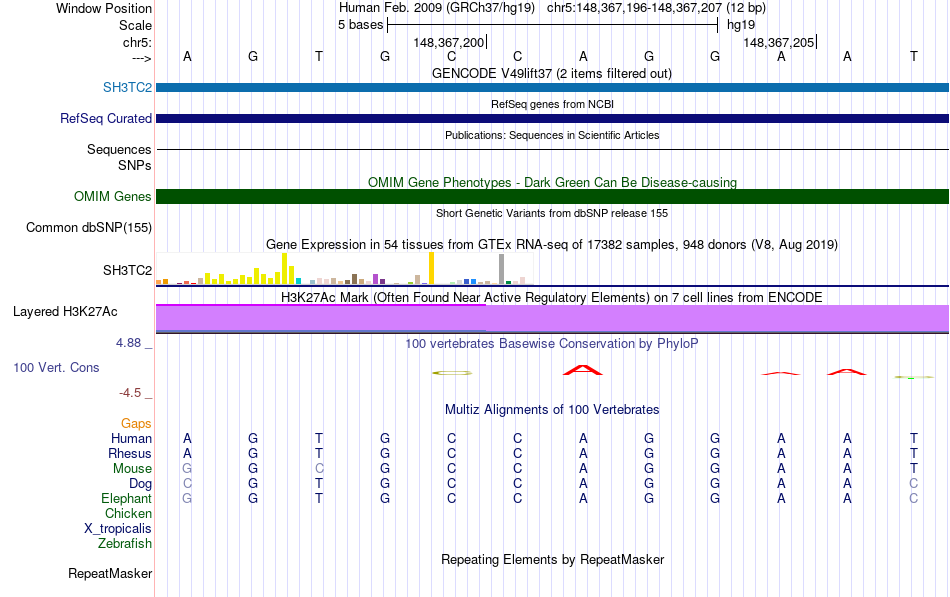Click the ---> sequence direction arrow label
The image size is (950, 597).
click(142, 58)
